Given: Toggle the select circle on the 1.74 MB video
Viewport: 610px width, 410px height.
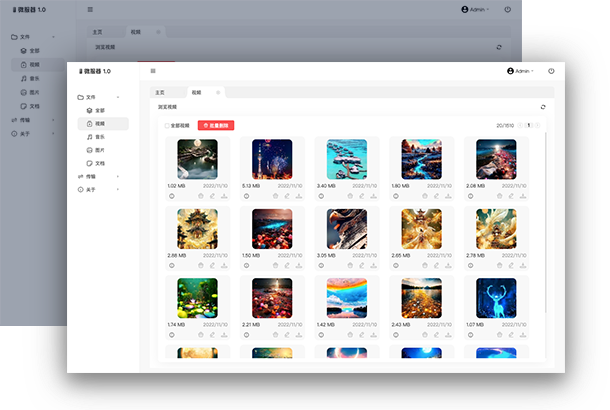Looking at the screenshot, I should tap(171, 335).
